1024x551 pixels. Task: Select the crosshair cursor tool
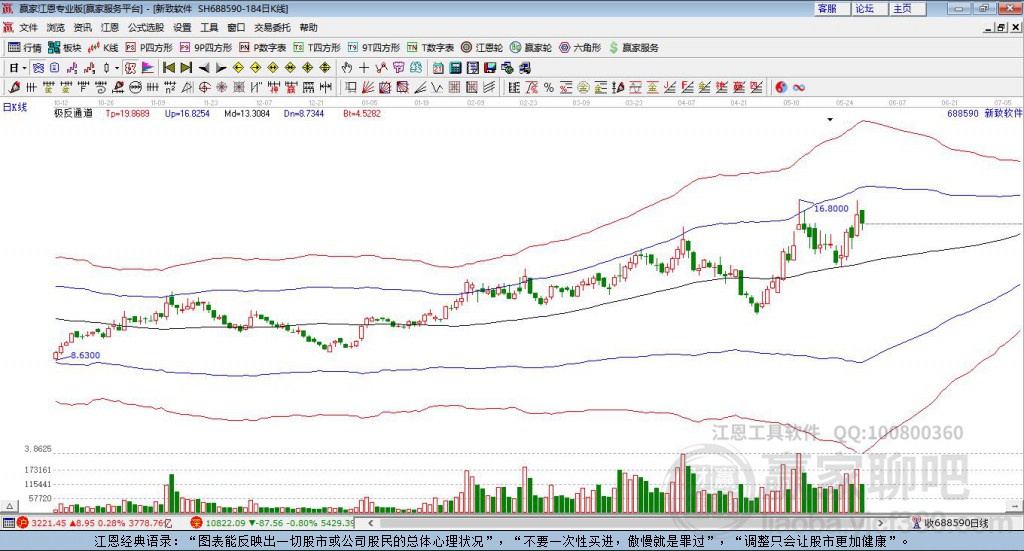pos(364,68)
